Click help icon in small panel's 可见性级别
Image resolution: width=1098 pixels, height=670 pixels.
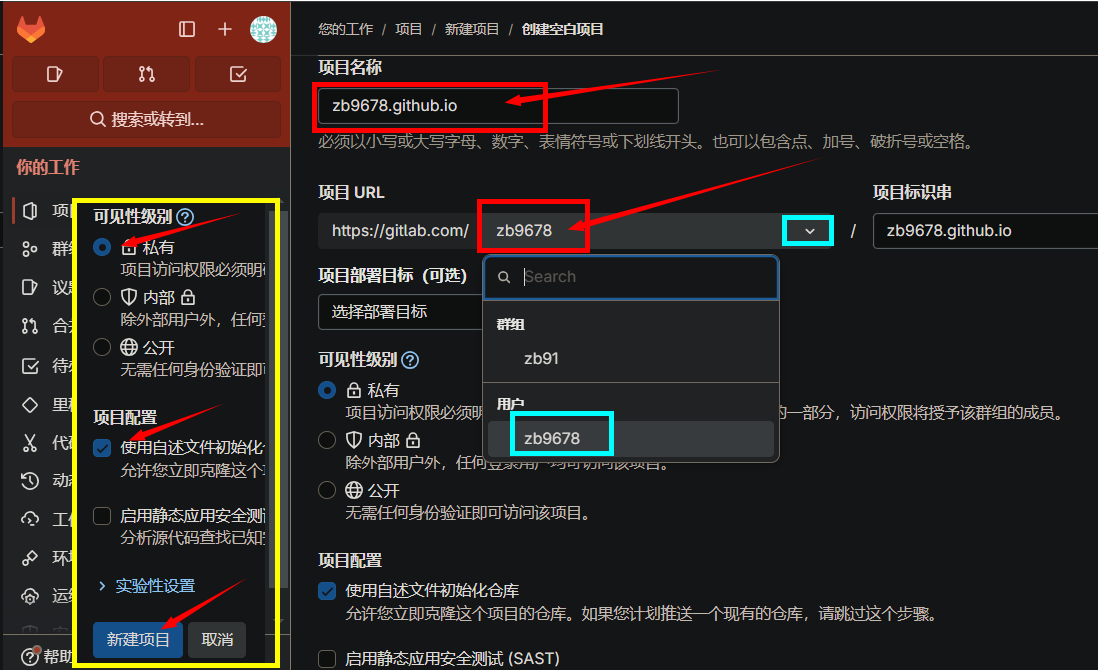185,217
